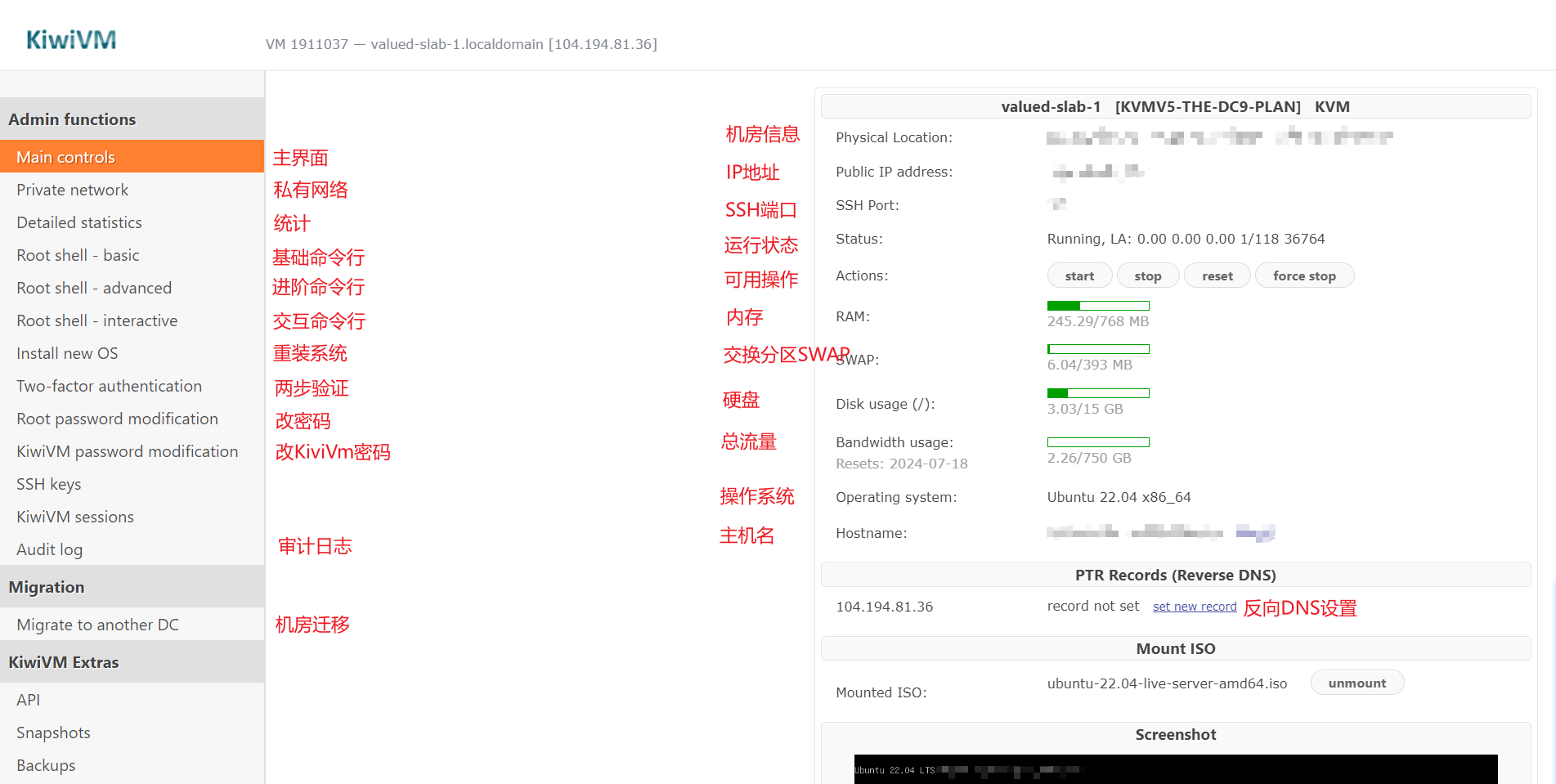The image size is (1556, 784).
Task: Open the Private network page
Action: point(72,190)
